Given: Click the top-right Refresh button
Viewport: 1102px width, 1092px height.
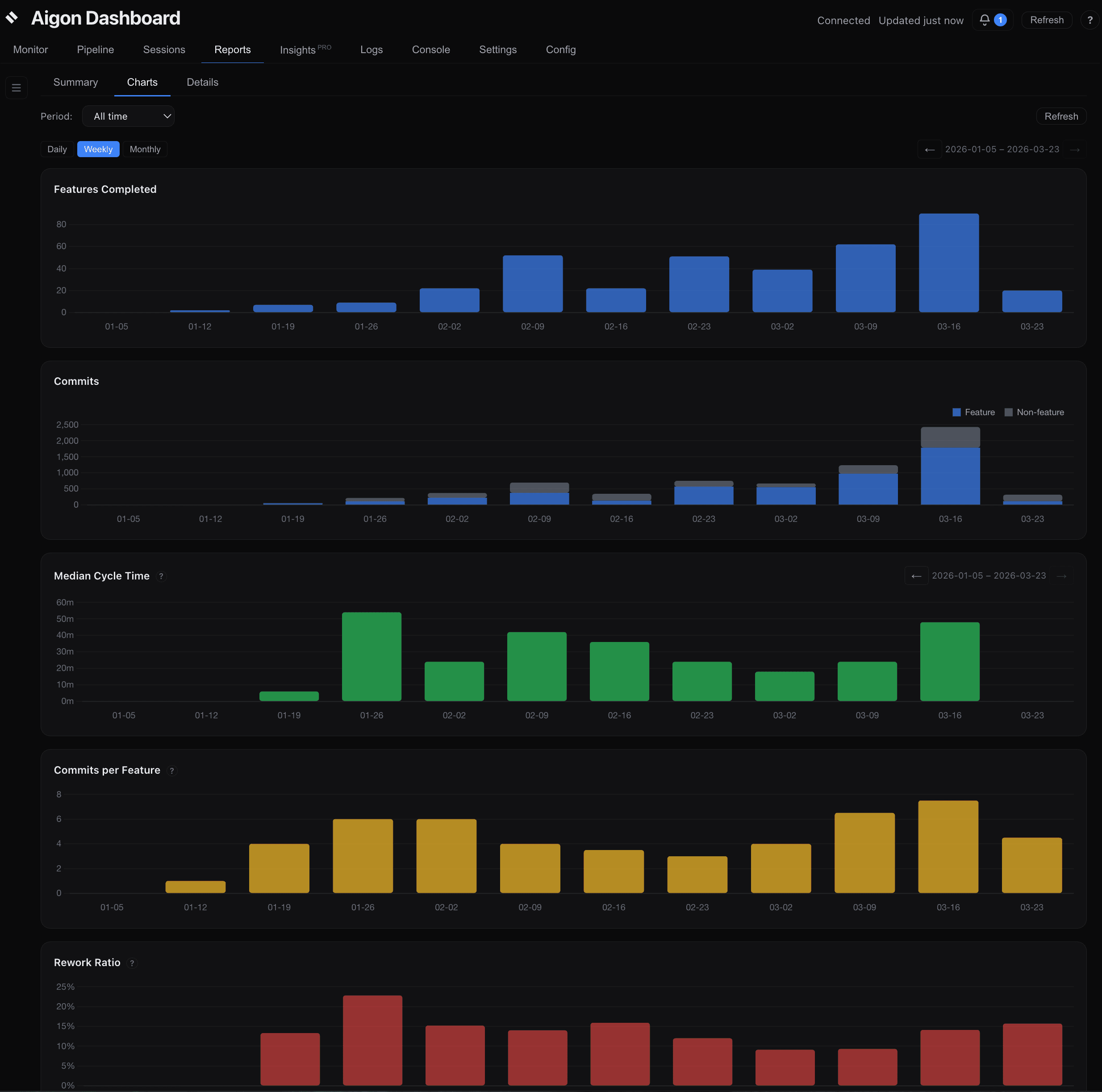Looking at the screenshot, I should pos(1046,20).
